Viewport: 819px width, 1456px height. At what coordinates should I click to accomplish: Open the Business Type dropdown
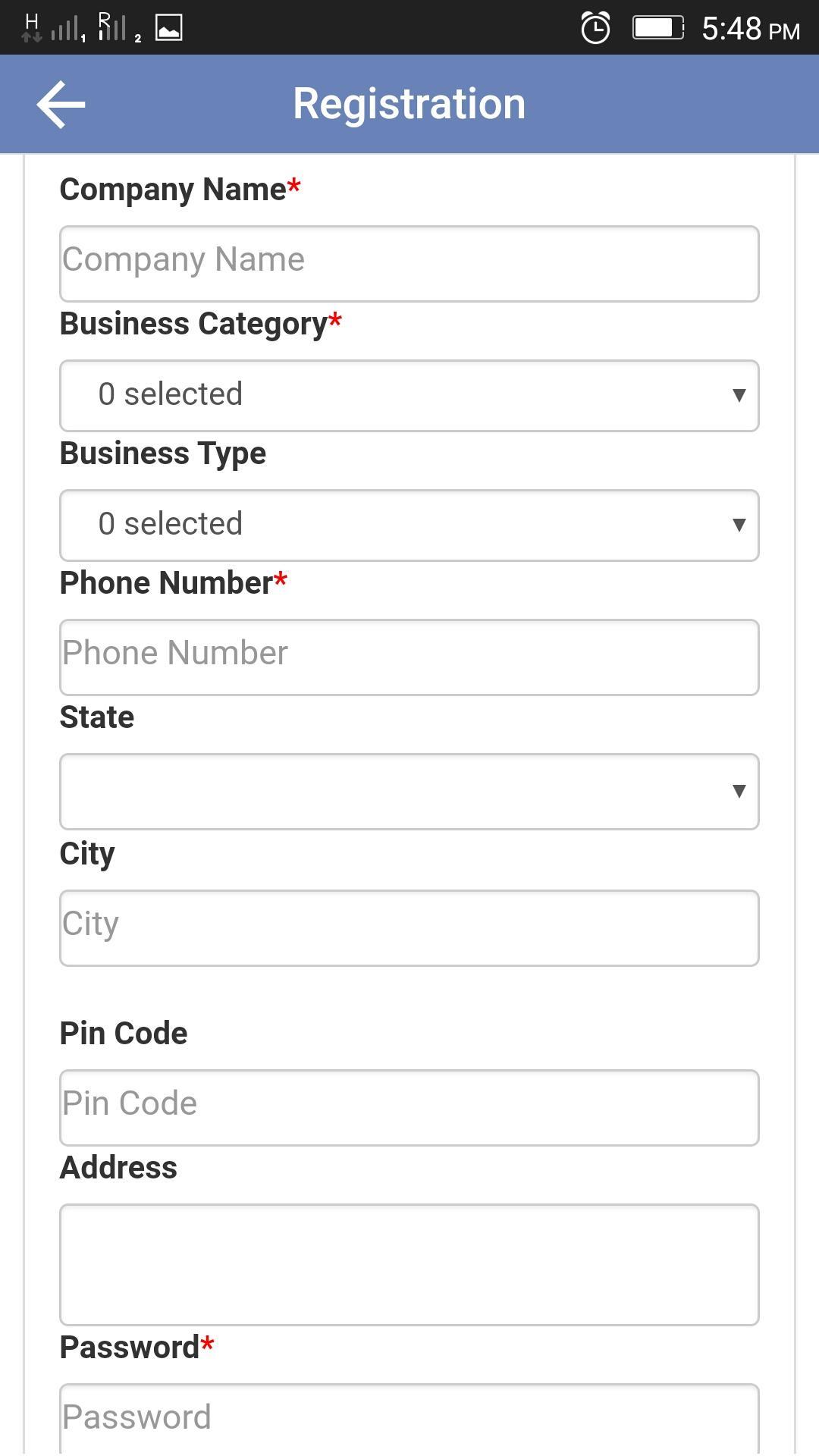click(x=409, y=525)
